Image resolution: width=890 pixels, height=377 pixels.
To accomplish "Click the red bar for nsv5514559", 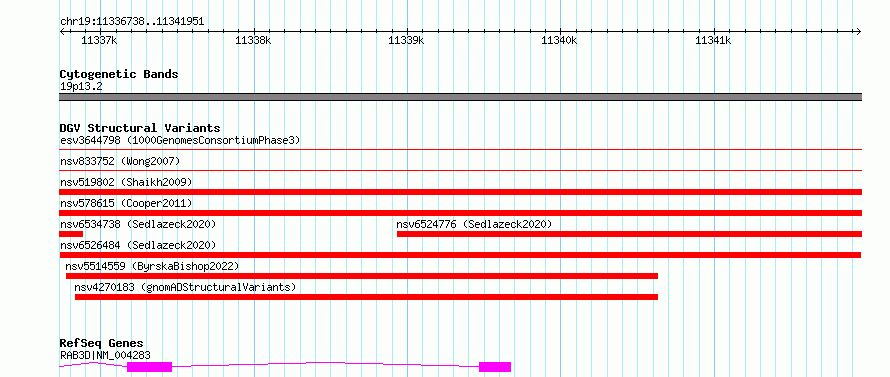I will pos(362,276).
